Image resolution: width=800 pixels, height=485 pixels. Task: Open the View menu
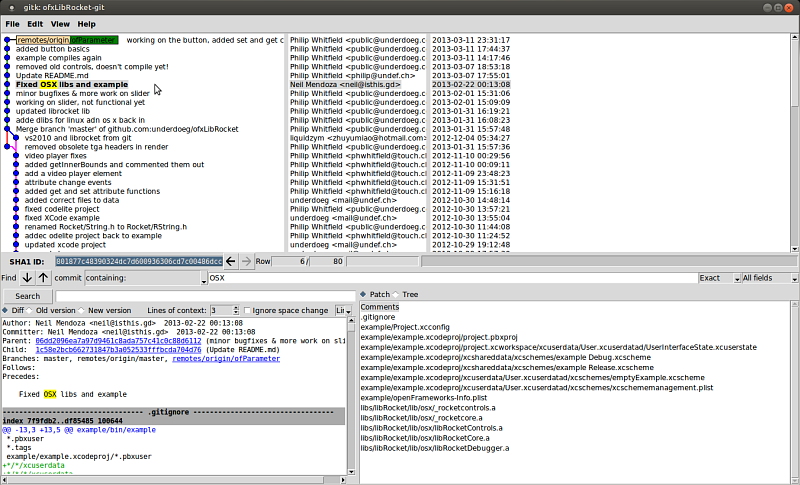pyautogui.click(x=60, y=23)
